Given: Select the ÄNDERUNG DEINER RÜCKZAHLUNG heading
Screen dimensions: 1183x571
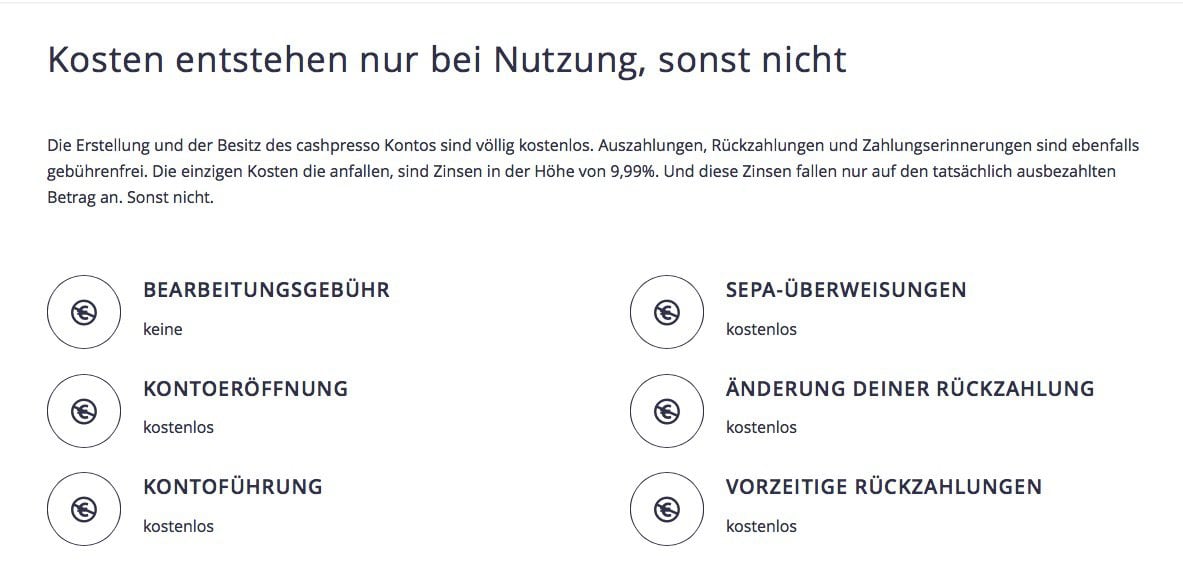Looking at the screenshot, I should coord(910,388).
